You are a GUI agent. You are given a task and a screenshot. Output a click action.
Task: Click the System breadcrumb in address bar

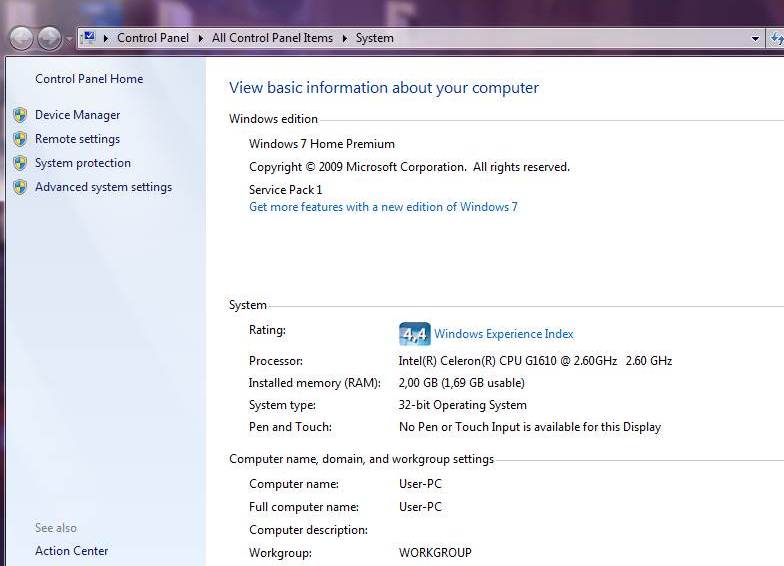click(375, 38)
